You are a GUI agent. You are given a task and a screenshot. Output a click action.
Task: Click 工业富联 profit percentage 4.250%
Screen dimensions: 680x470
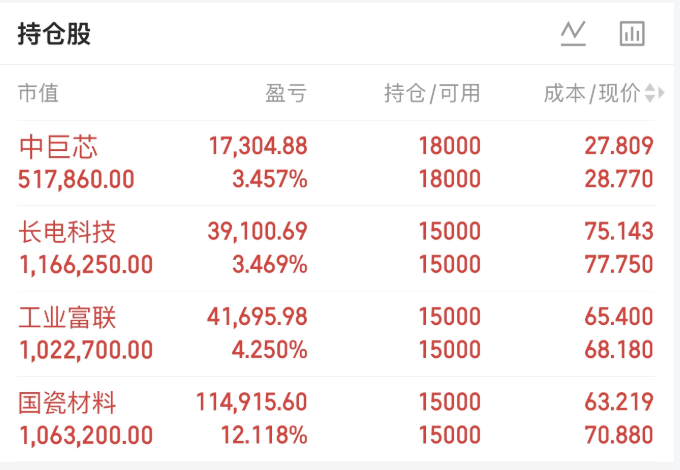pyautogui.click(x=270, y=349)
